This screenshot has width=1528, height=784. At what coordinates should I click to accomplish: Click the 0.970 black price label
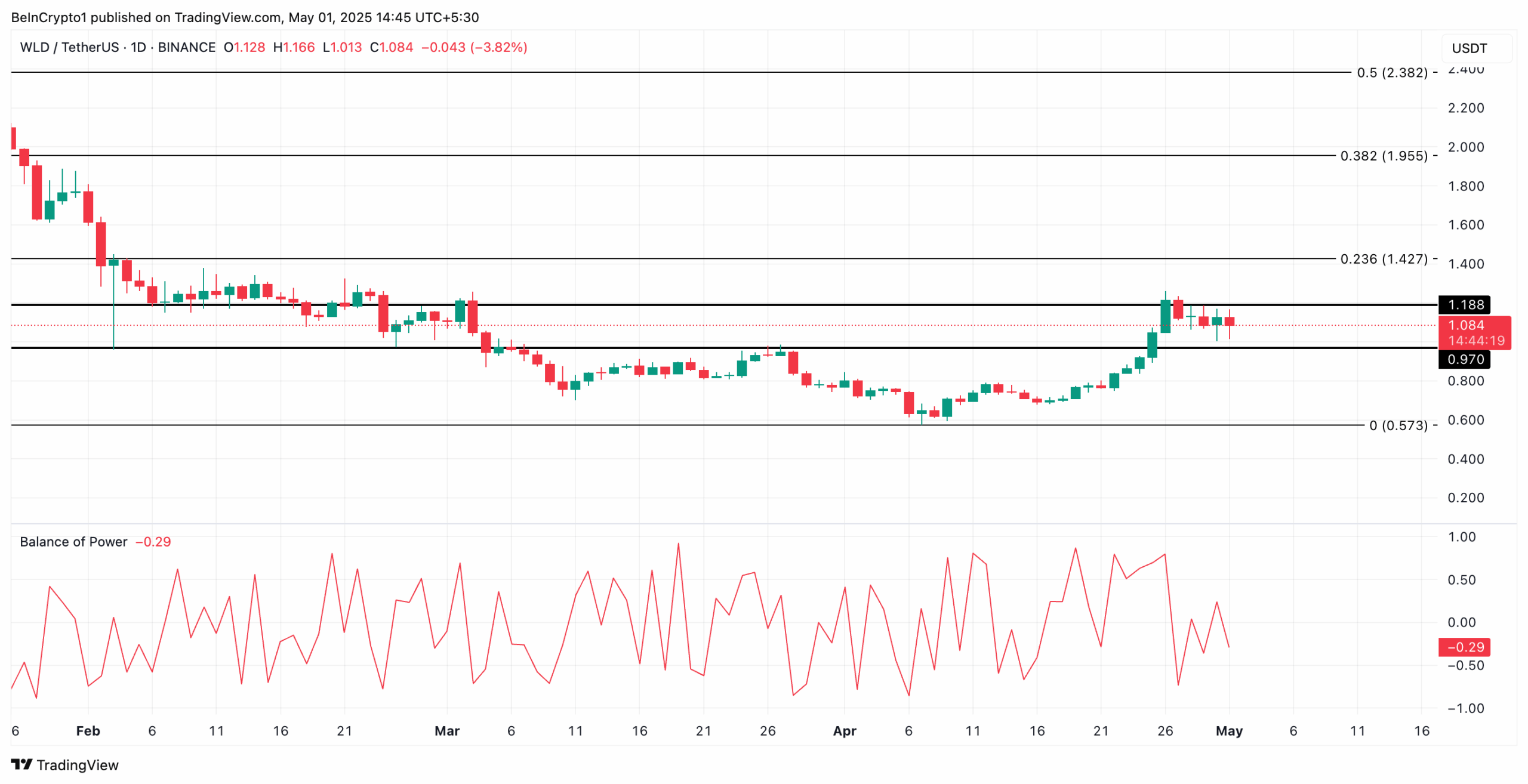(1464, 359)
